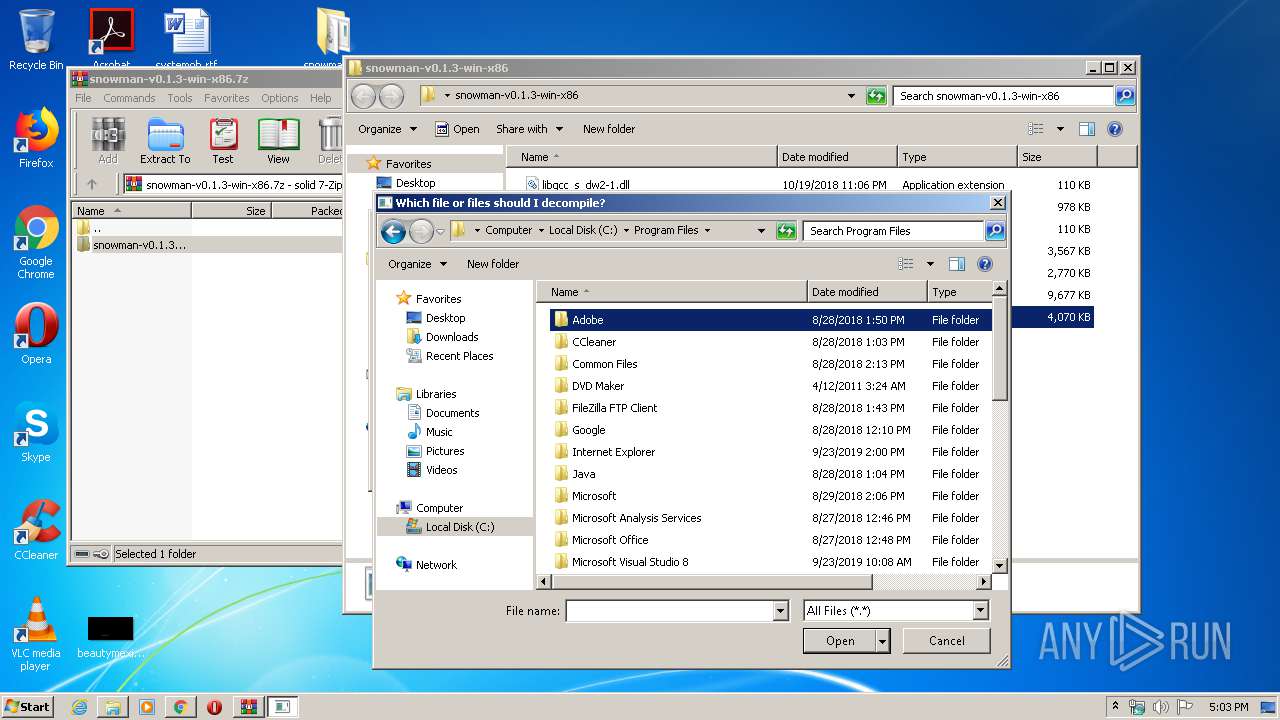The image size is (1280, 720).
Task: Show hidden system tray icons
Action: [1115, 707]
